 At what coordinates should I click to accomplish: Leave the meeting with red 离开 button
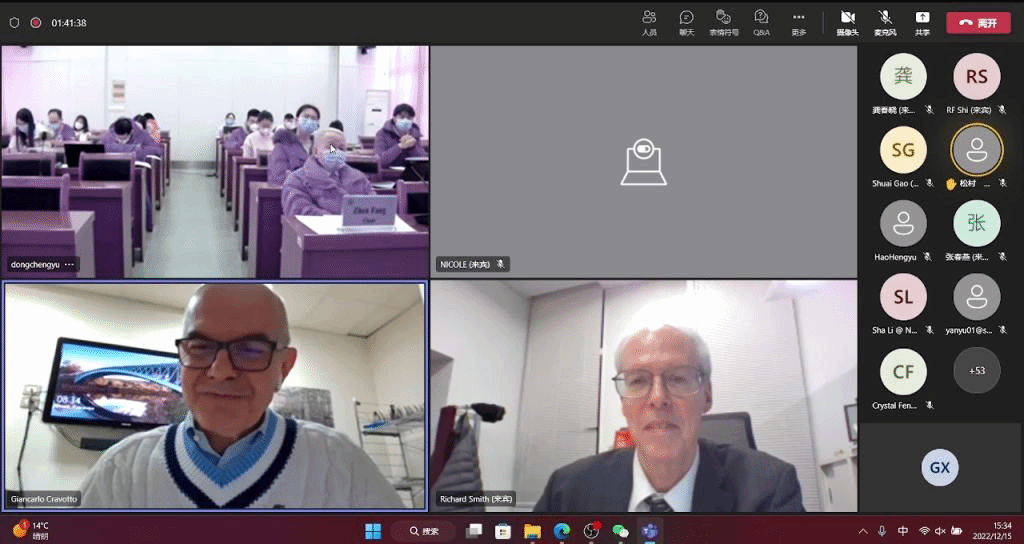(x=978, y=23)
